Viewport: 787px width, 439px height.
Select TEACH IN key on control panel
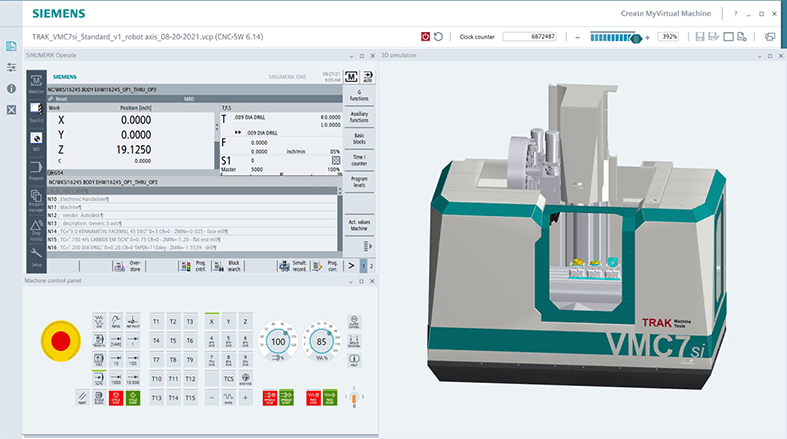click(99, 340)
